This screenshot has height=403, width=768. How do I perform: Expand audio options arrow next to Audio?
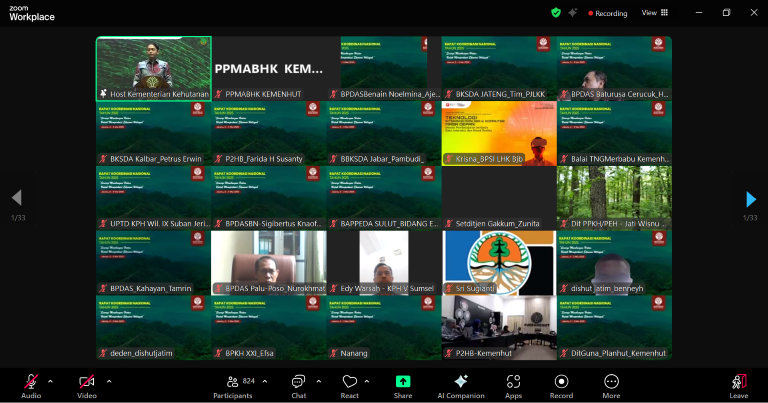53,380
